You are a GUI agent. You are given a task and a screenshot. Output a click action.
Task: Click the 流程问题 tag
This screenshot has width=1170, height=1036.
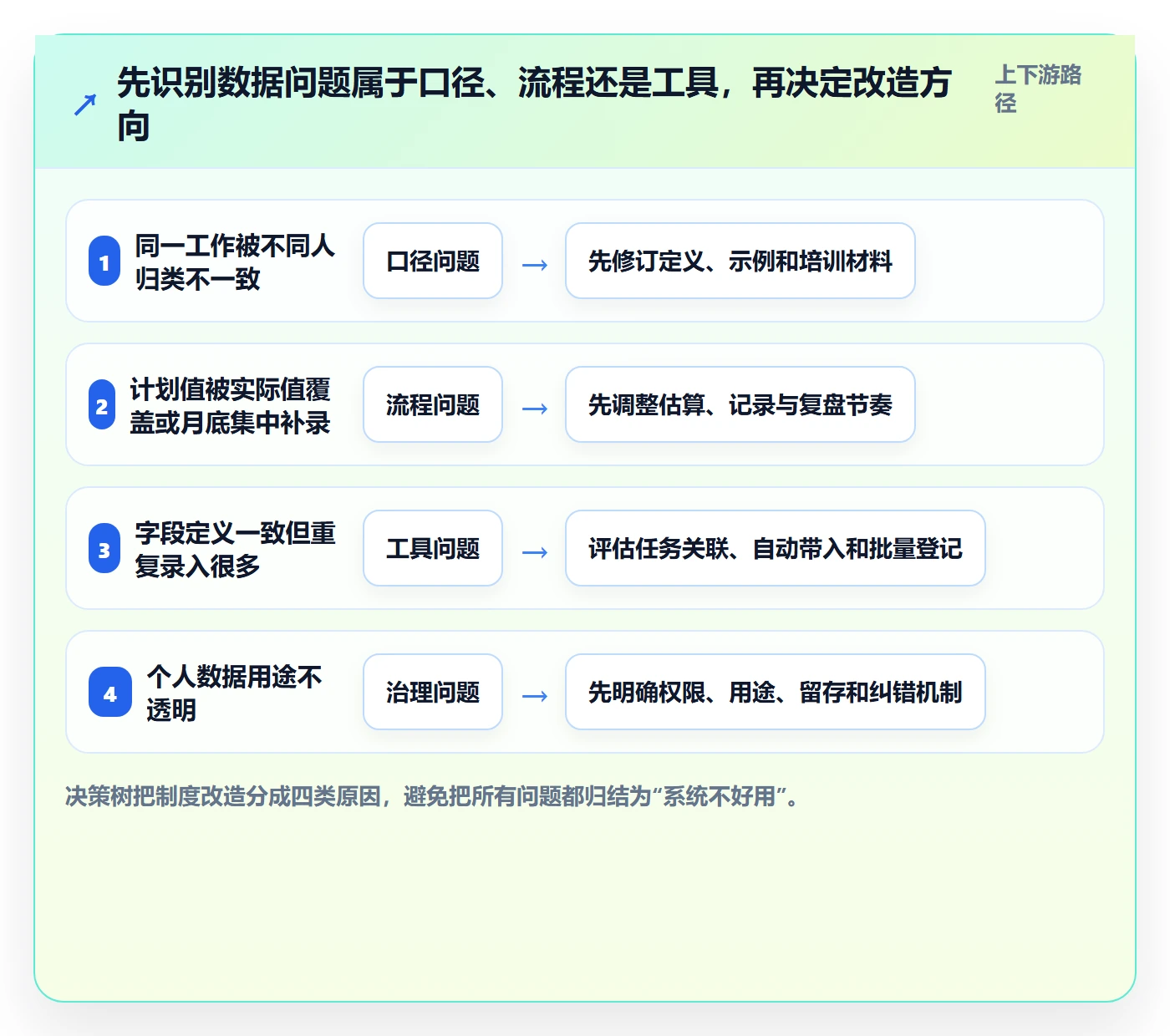(x=433, y=404)
